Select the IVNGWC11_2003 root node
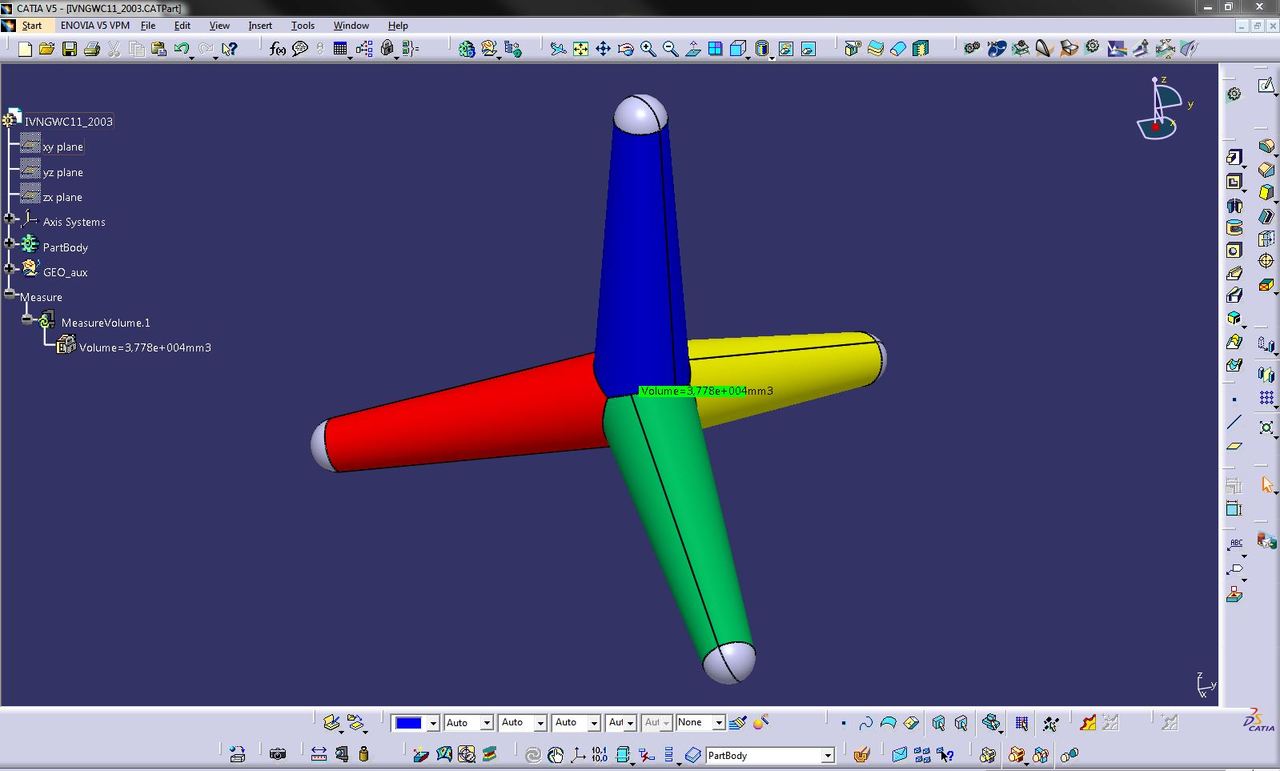1280x771 pixels. coord(68,121)
